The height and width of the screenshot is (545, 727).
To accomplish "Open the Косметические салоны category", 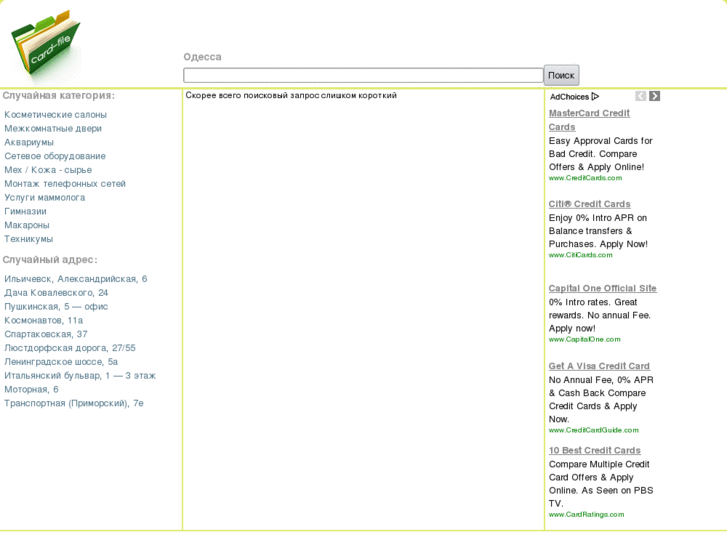I will point(55,115).
